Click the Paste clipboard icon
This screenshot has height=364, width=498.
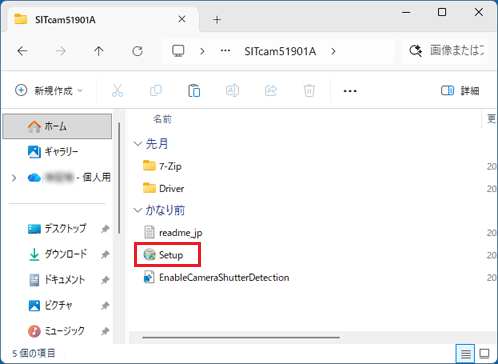194,90
